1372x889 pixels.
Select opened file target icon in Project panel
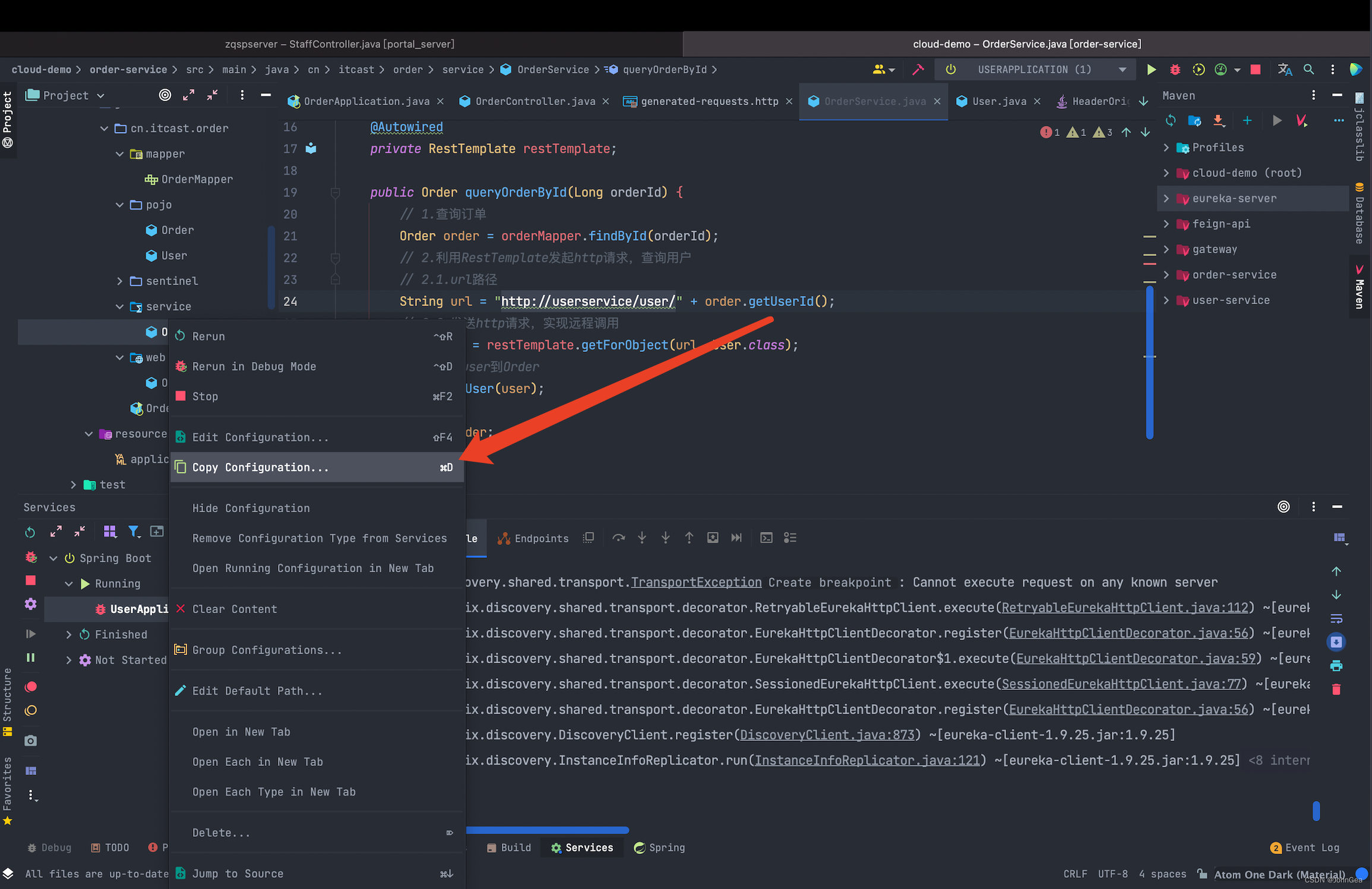click(165, 95)
